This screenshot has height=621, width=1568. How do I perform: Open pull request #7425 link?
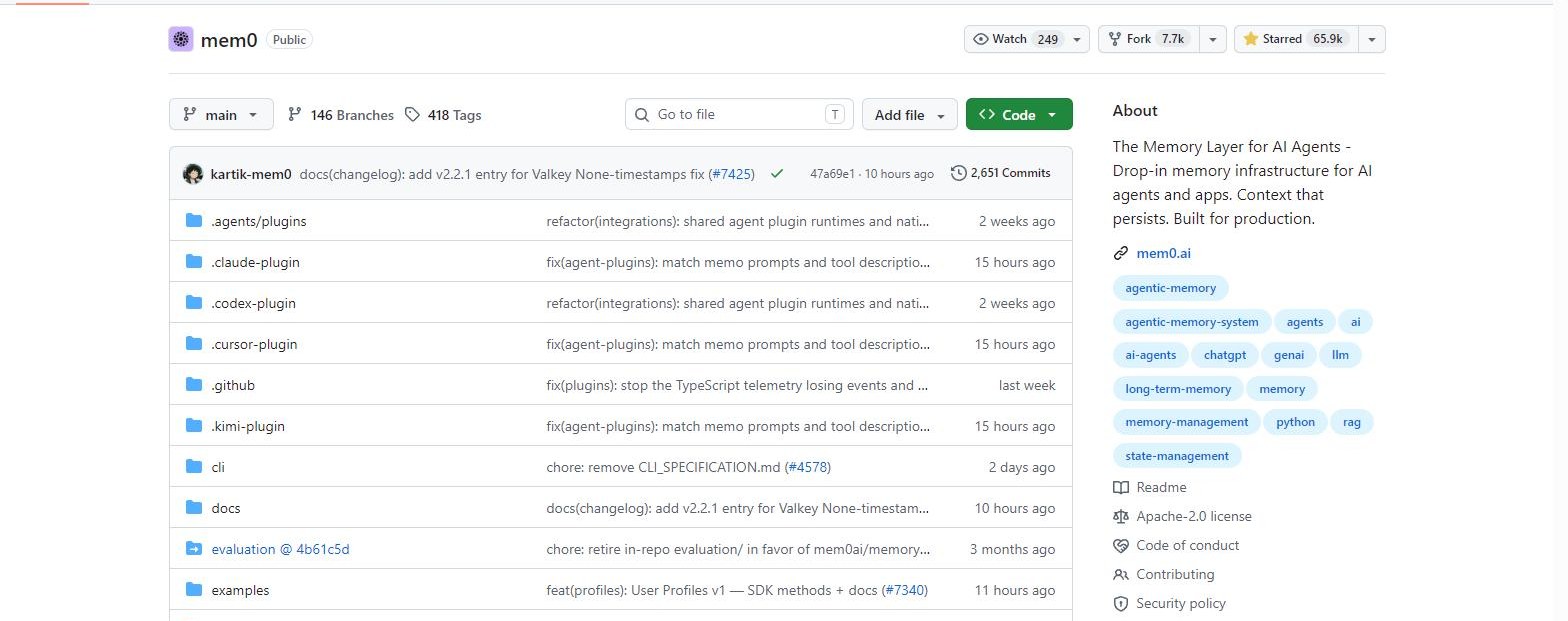click(x=731, y=174)
